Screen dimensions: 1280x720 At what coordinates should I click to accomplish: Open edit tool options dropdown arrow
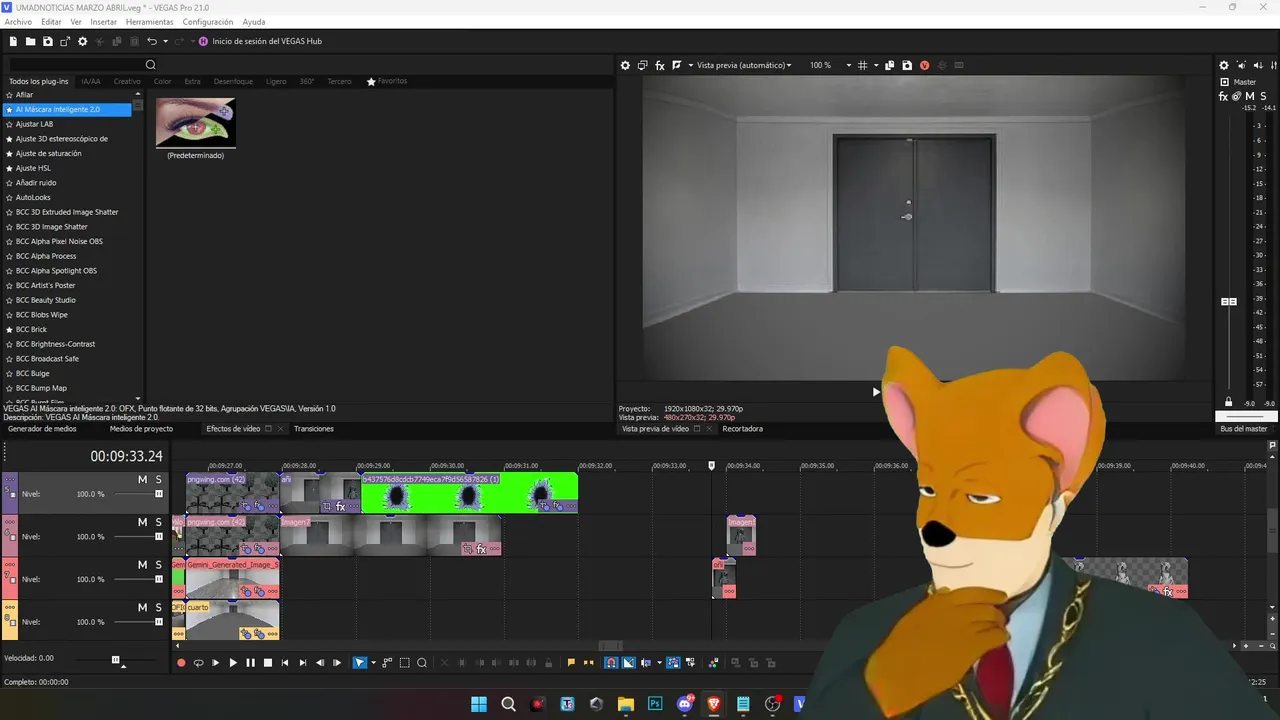pos(373,662)
